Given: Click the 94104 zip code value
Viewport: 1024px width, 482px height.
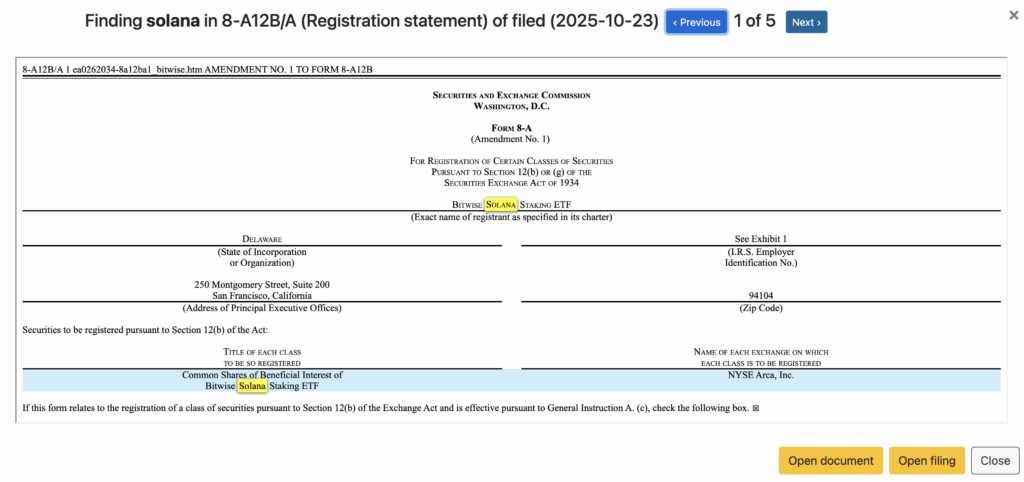Looking at the screenshot, I should tap(760, 296).
